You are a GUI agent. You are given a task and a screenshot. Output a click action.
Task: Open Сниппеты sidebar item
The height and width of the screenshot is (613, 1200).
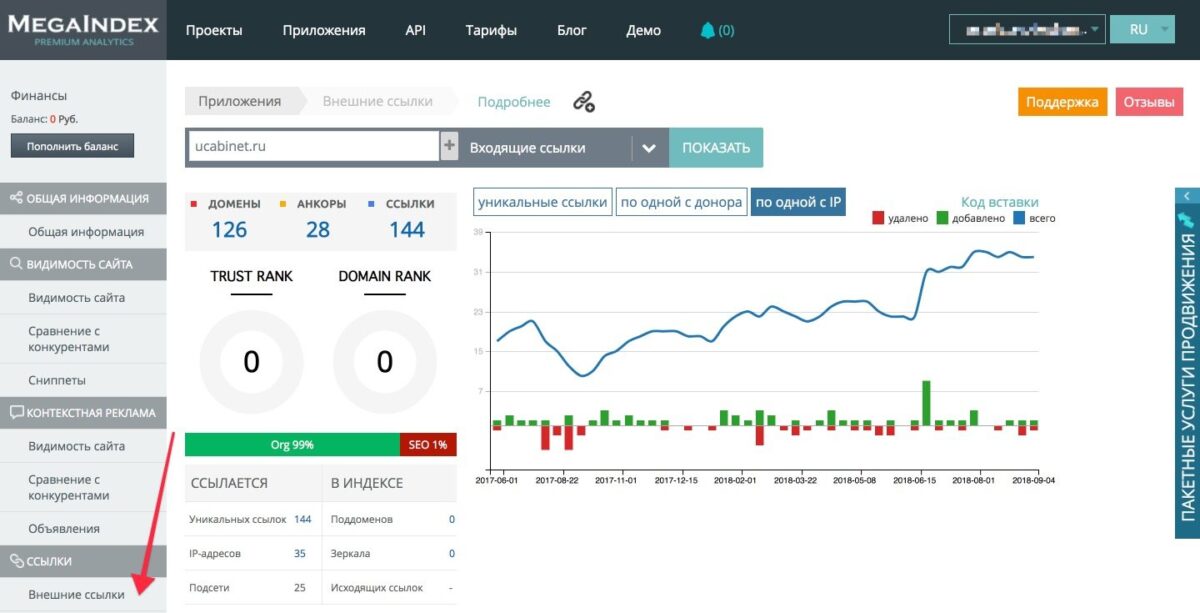[57, 380]
